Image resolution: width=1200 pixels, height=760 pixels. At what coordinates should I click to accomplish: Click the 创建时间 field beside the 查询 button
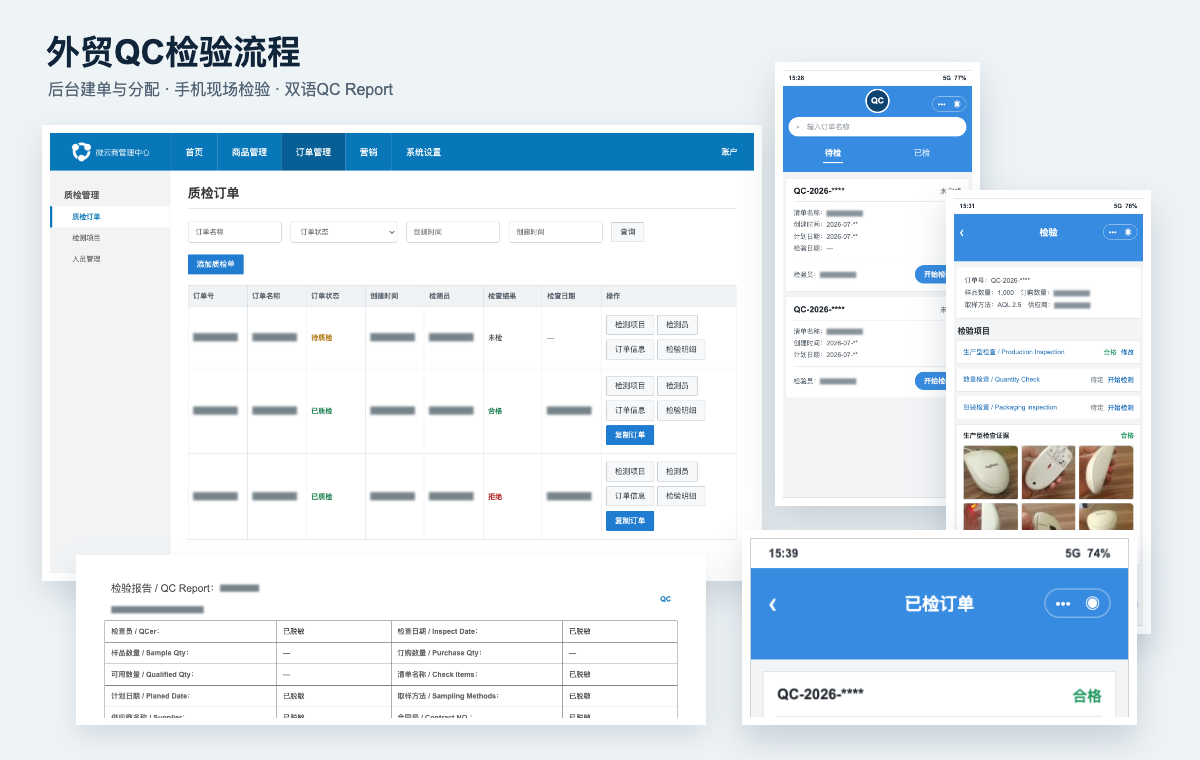click(555, 232)
